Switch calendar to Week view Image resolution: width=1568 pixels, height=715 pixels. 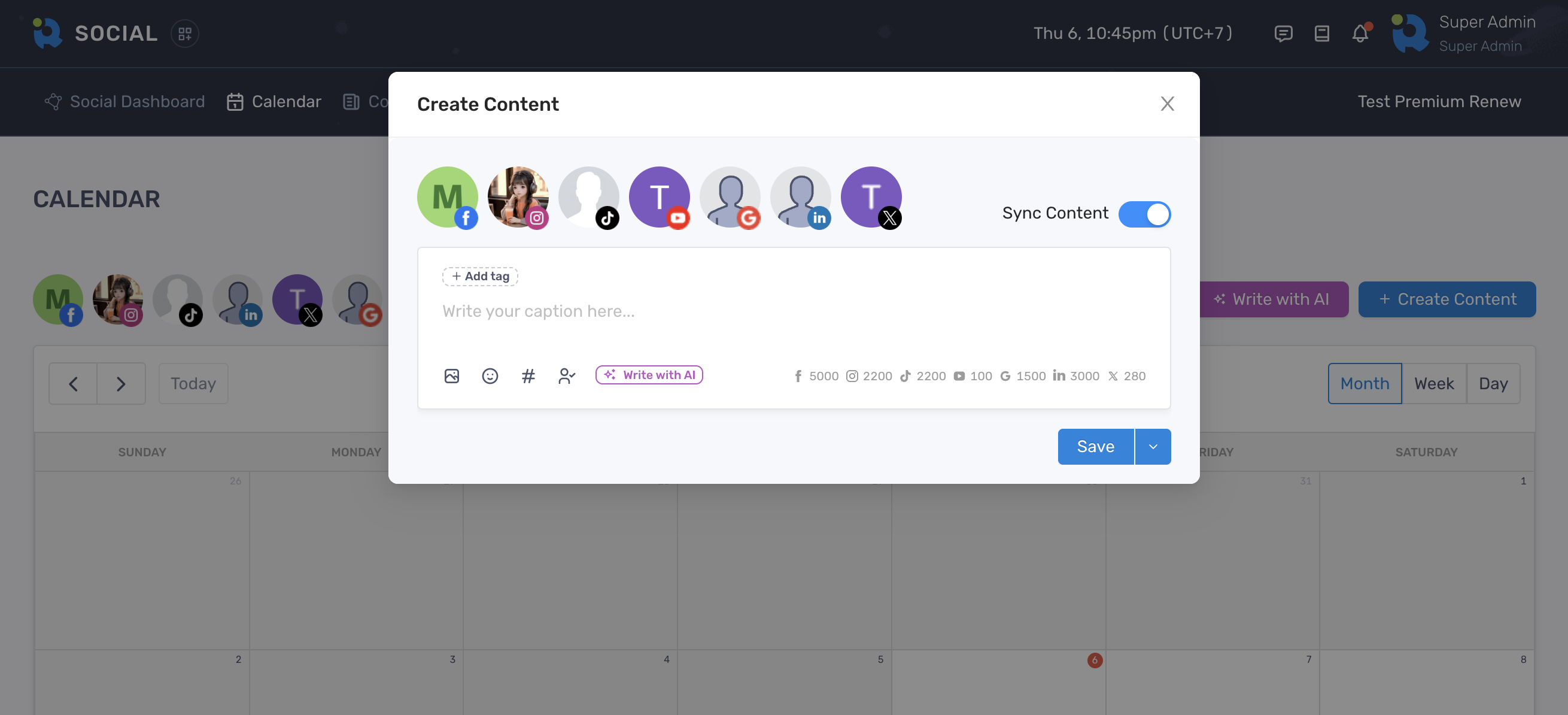pos(1433,384)
